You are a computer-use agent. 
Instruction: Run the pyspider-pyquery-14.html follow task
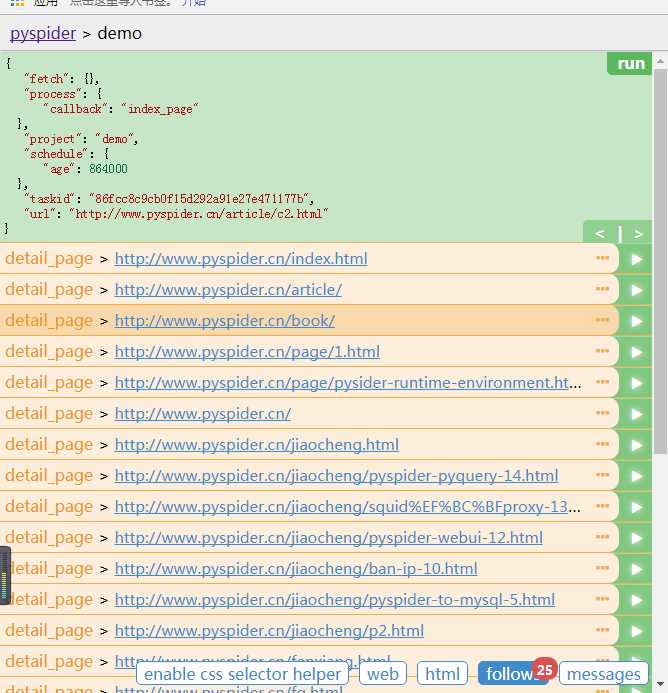[636, 476]
